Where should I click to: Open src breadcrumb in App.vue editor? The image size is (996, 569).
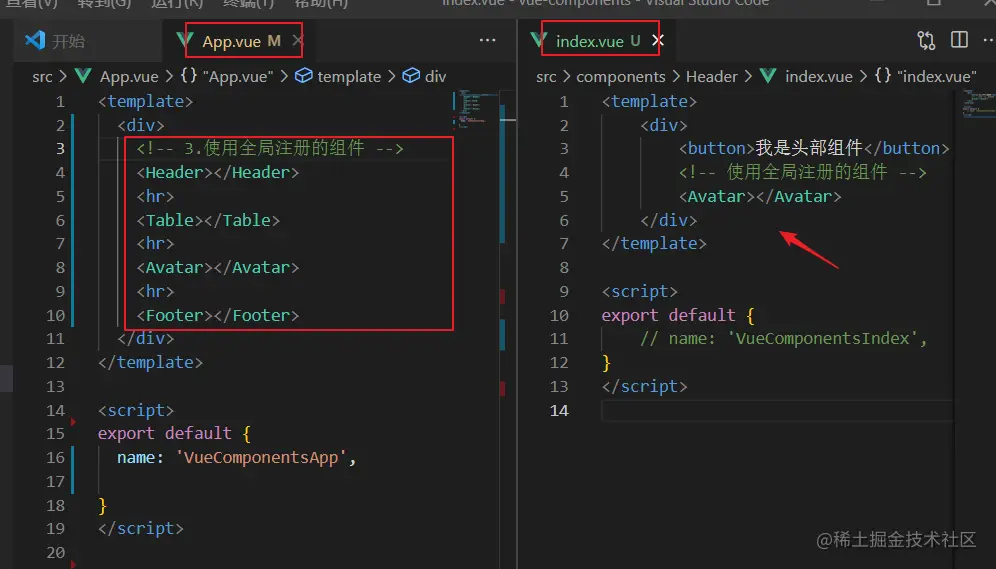pyautogui.click(x=43, y=77)
